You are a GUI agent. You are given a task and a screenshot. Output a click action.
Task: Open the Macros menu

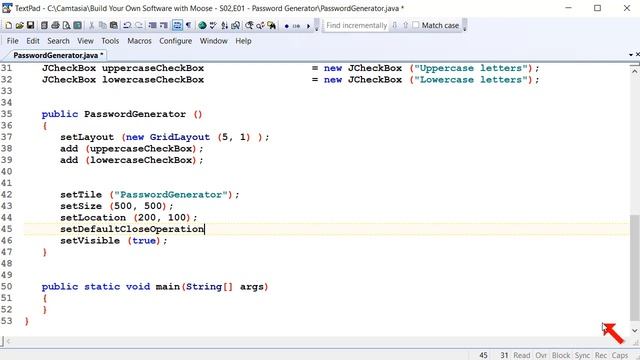[x=139, y=41]
